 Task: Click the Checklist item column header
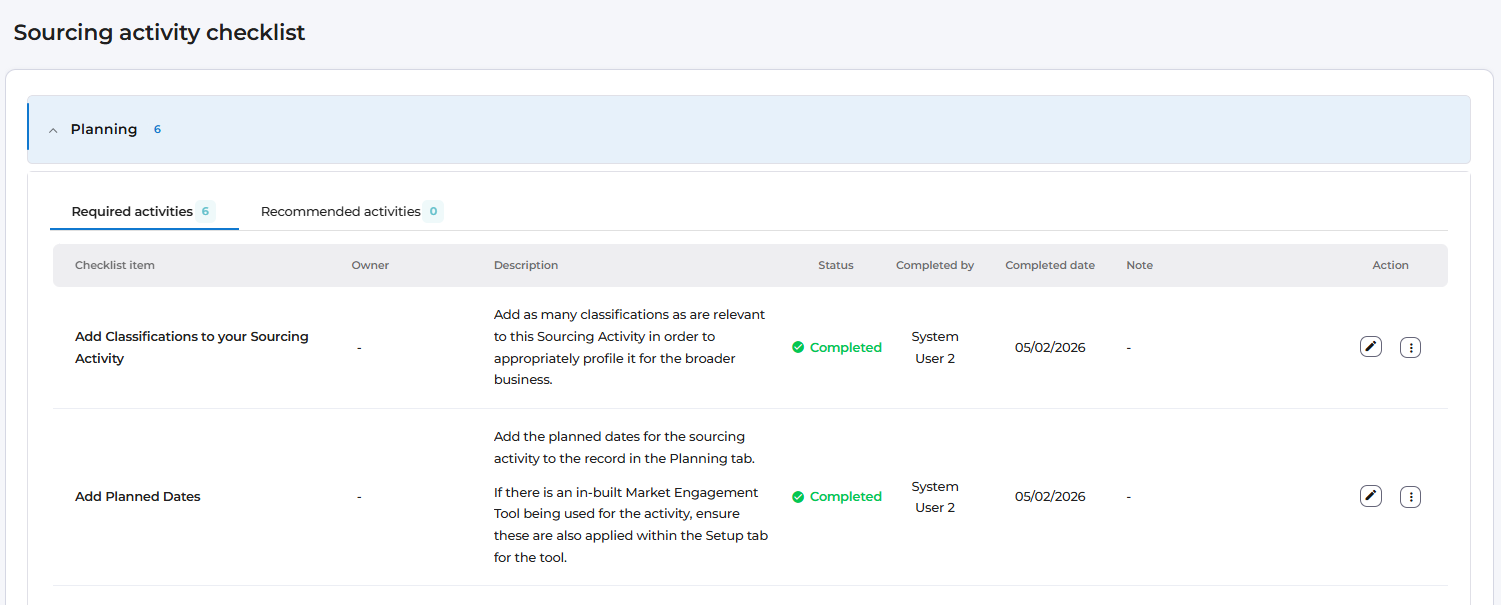(115, 265)
